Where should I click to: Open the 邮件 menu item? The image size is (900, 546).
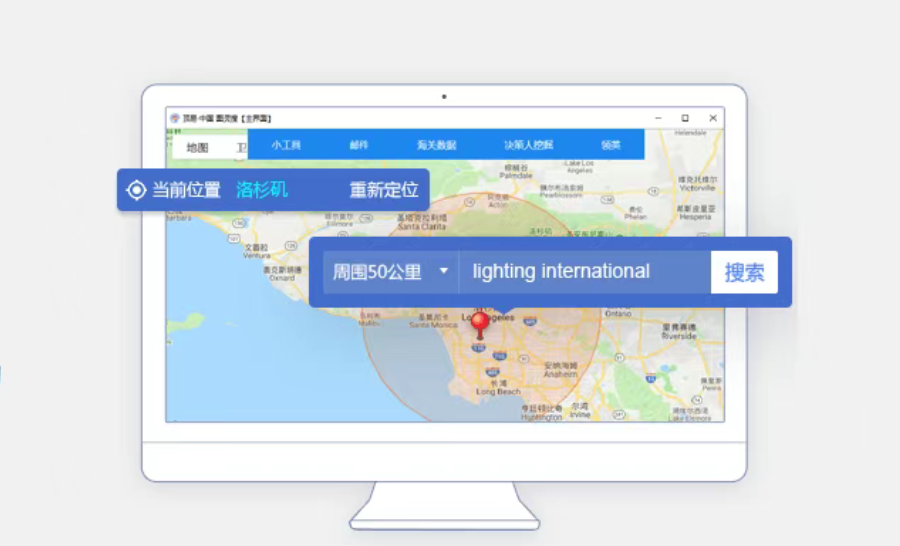[359, 145]
